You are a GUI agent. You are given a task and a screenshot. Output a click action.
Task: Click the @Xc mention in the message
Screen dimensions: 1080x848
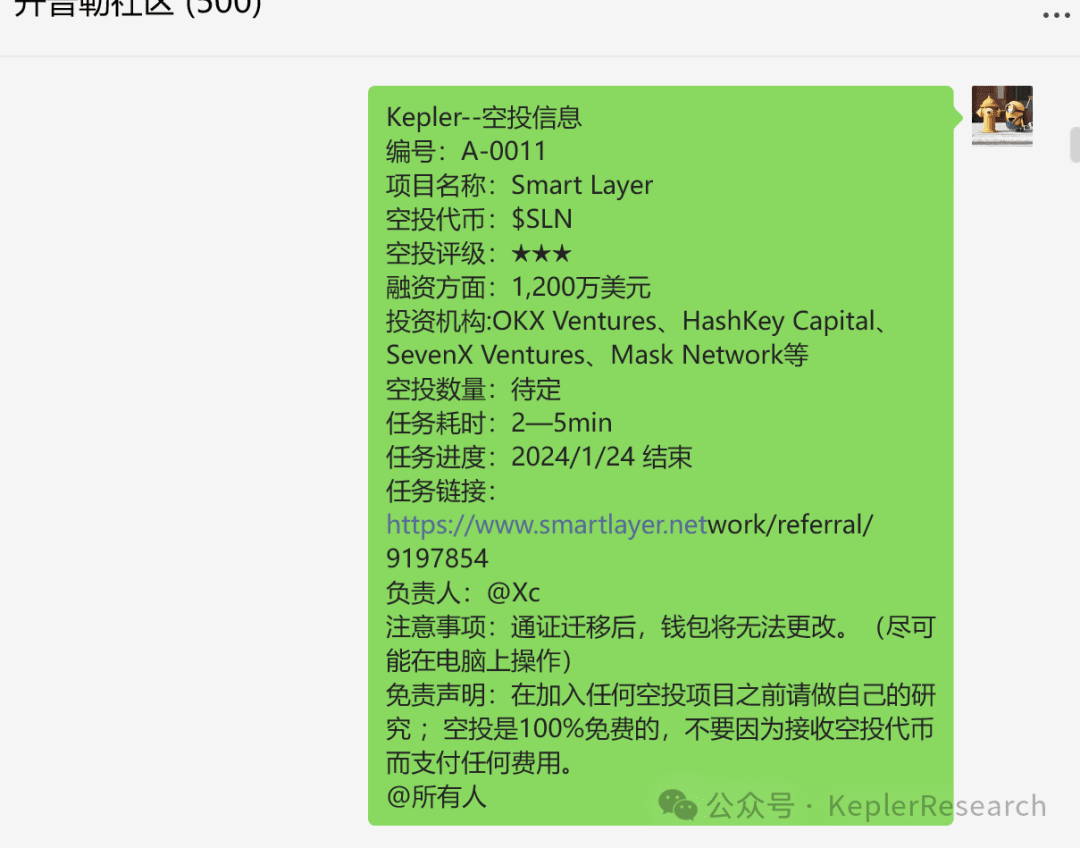pos(513,592)
